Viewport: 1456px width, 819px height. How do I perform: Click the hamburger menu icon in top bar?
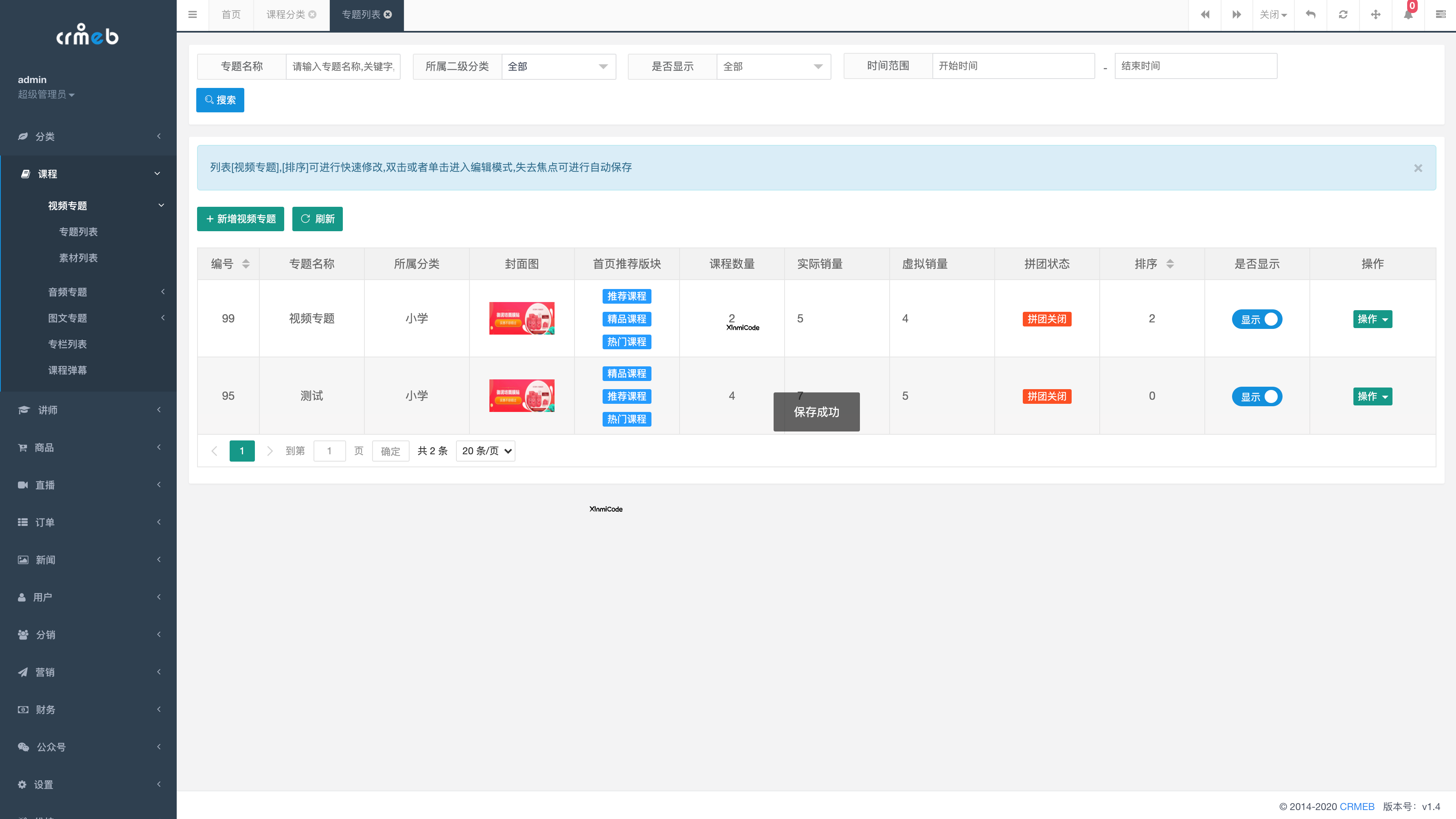pos(192,15)
